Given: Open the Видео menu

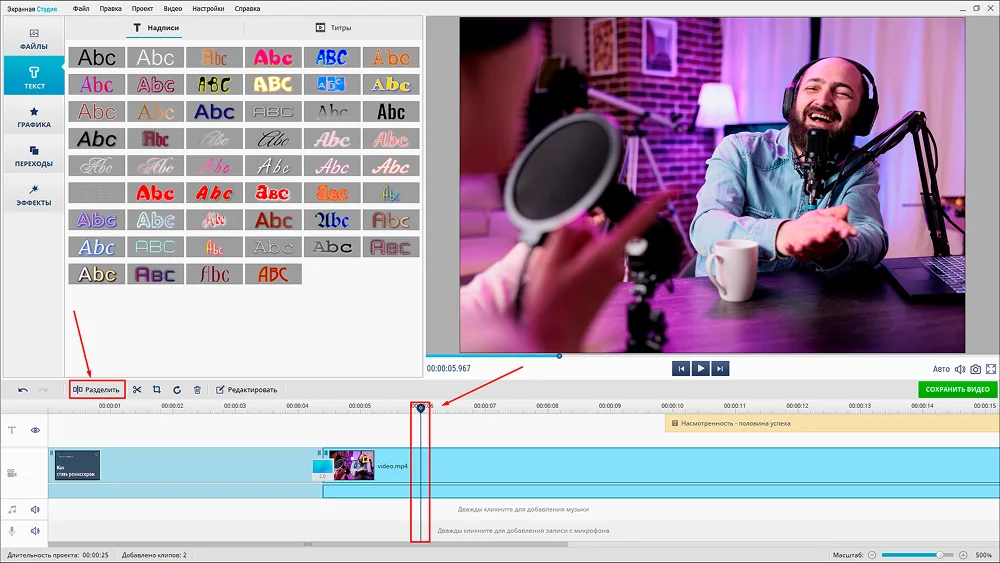Looking at the screenshot, I should (172, 8).
